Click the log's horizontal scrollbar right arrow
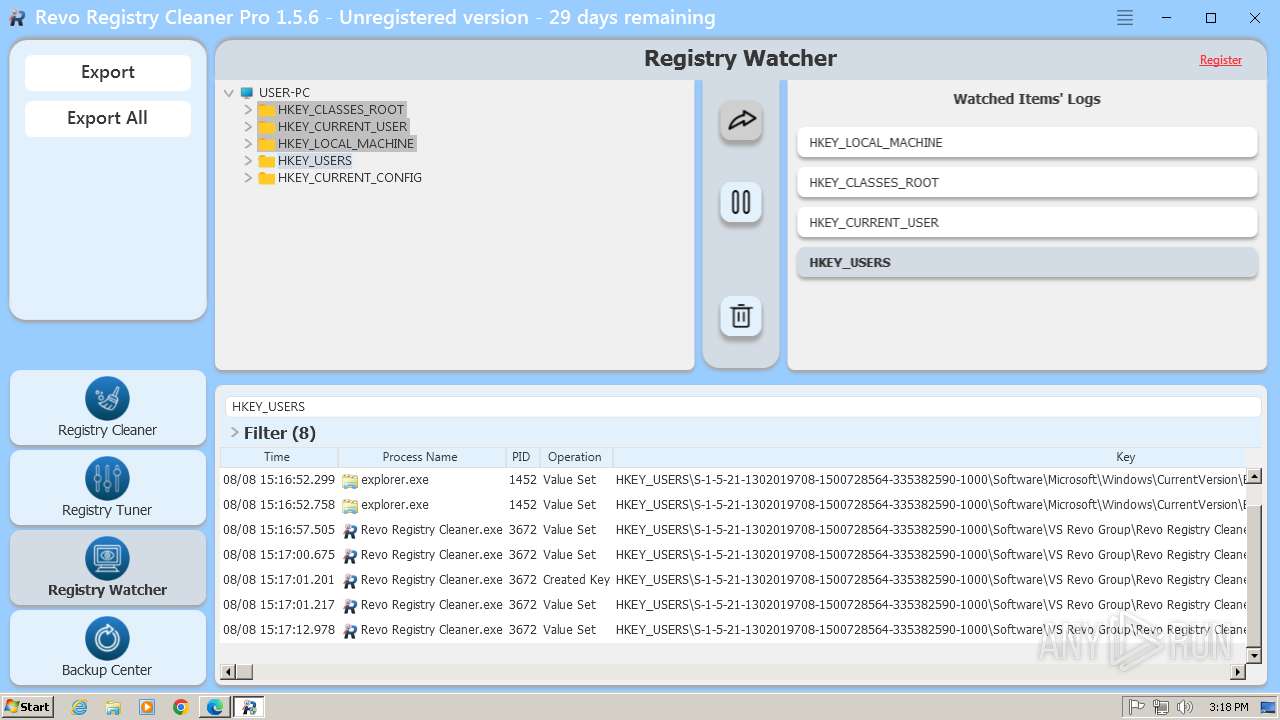This screenshot has height=720, width=1280. tap(1239, 672)
